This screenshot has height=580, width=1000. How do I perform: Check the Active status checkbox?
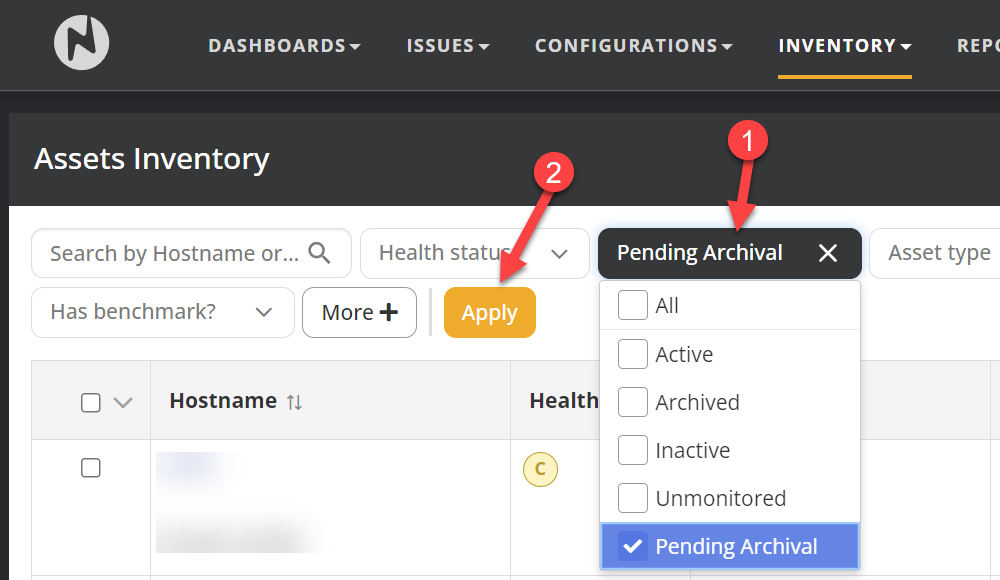pos(633,354)
